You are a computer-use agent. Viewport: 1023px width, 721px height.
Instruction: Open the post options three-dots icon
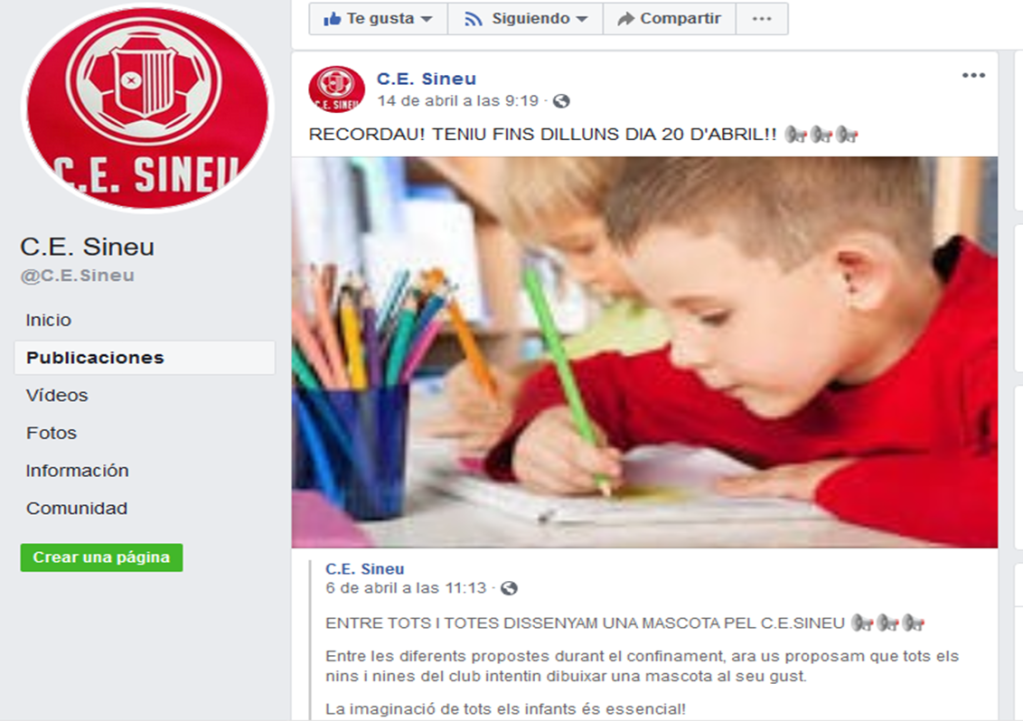coord(973,76)
